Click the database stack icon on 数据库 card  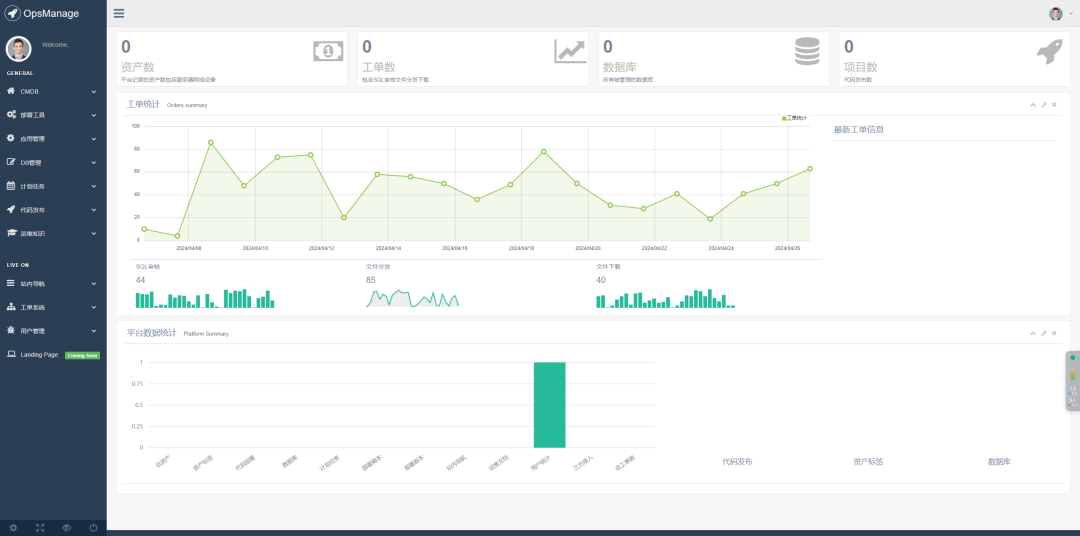pyautogui.click(x=807, y=51)
